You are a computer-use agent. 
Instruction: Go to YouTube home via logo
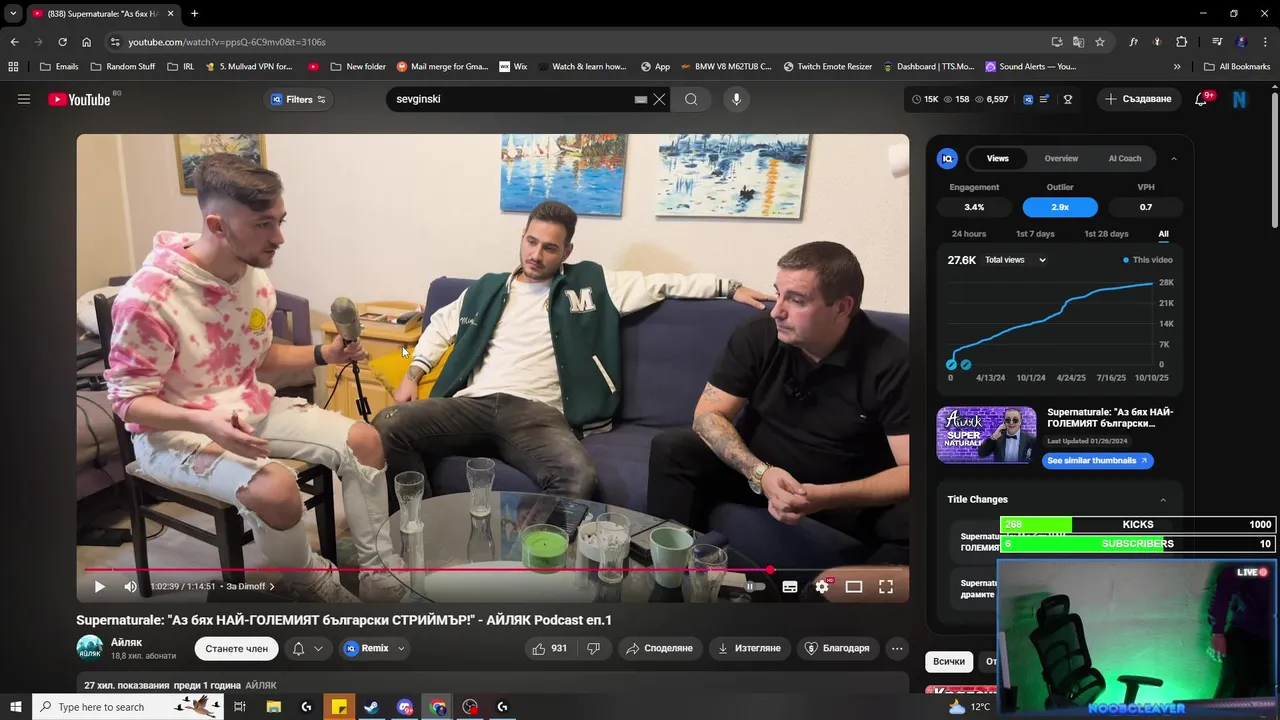pos(79,99)
